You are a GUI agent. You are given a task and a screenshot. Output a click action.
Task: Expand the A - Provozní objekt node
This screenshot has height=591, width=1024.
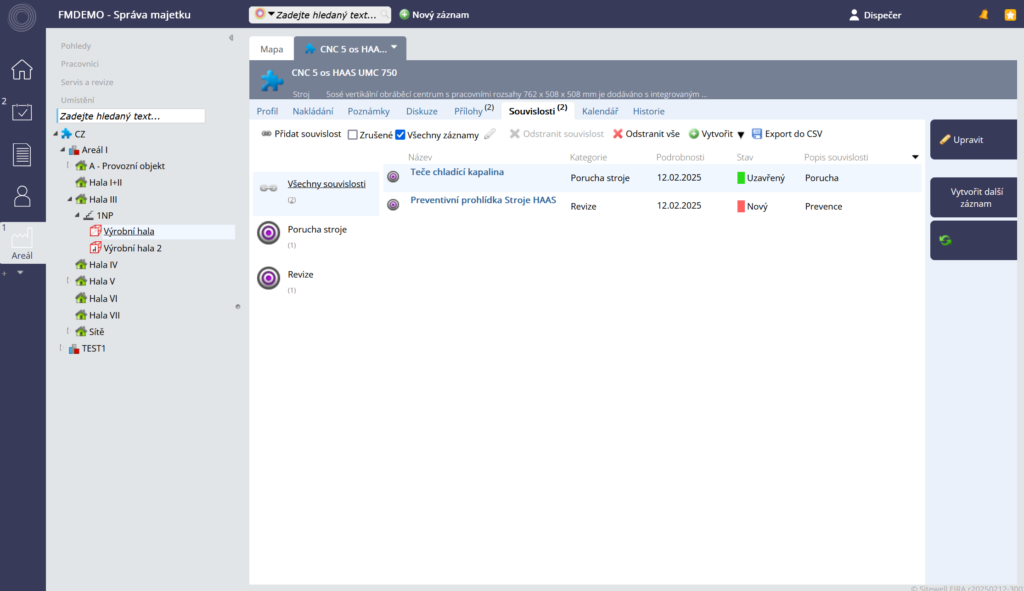click(x=68, y=165)
